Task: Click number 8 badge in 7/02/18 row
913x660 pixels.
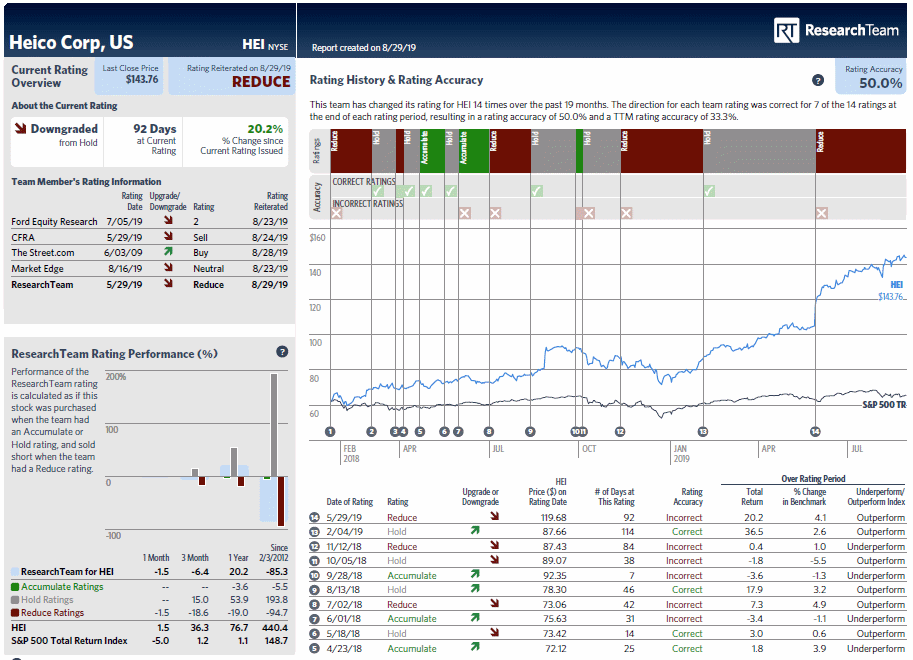Action: click(314, 605)
